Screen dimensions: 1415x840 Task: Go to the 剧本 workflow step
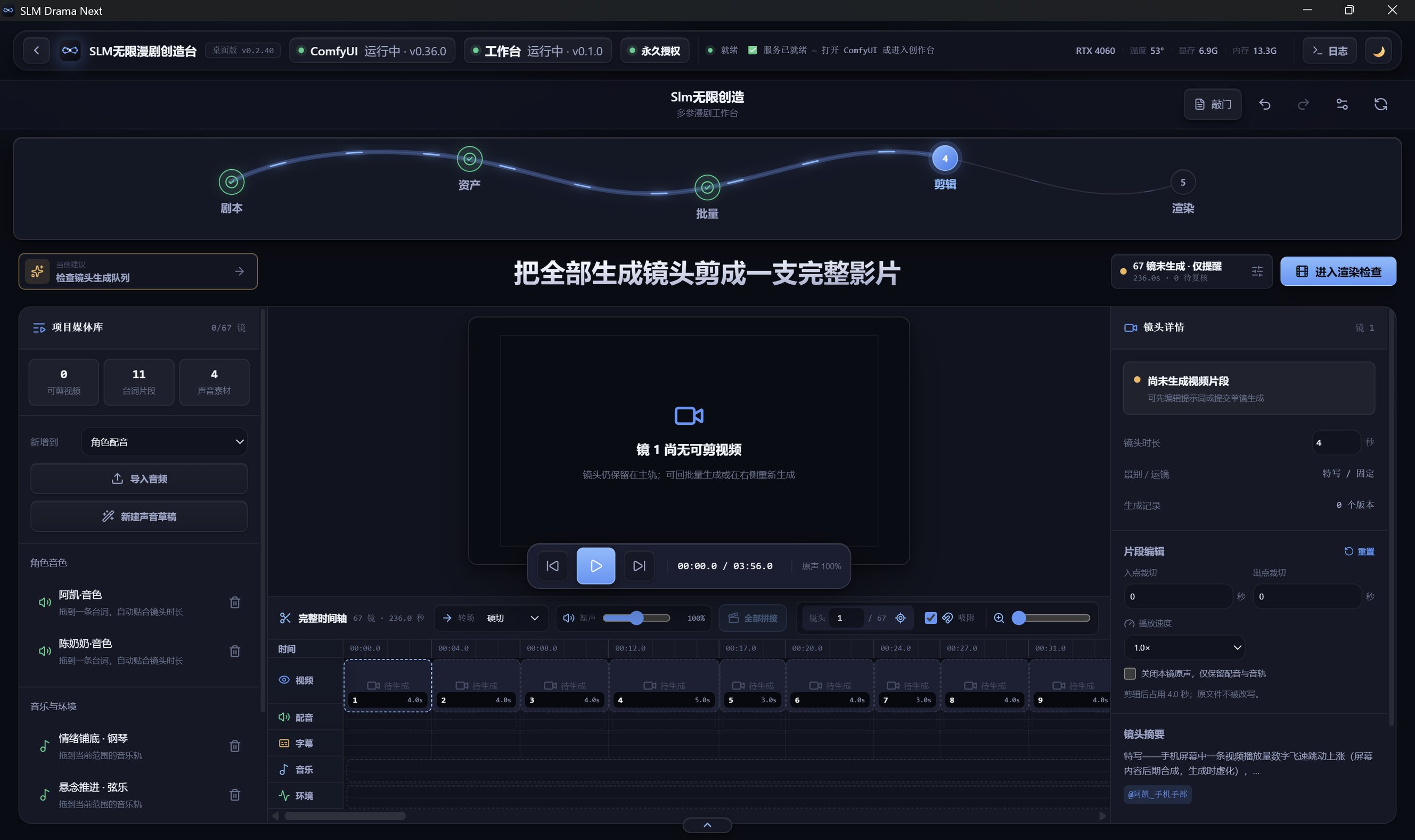(x=232, y=182)
